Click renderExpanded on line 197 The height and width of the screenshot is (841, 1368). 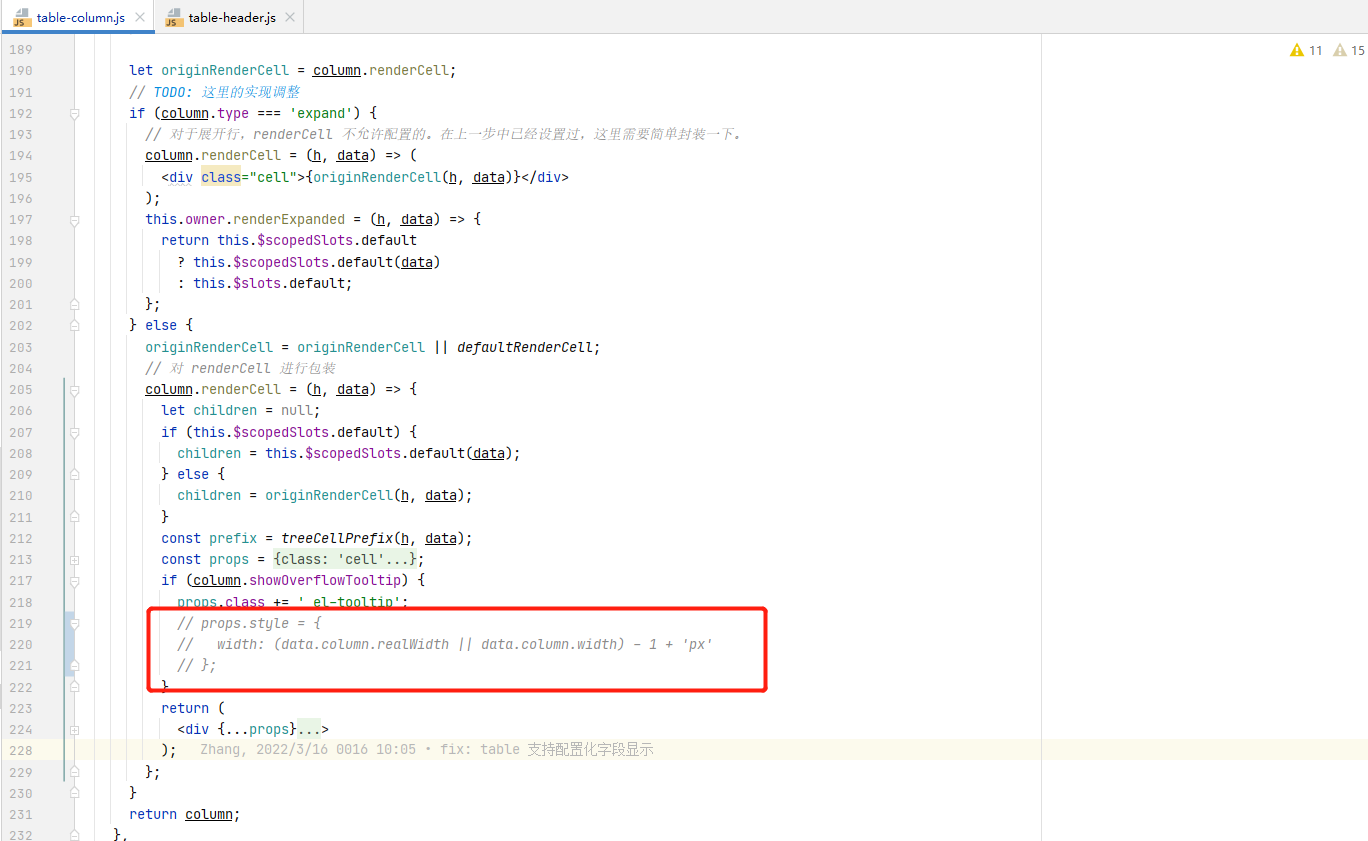[x=289, y=219]
